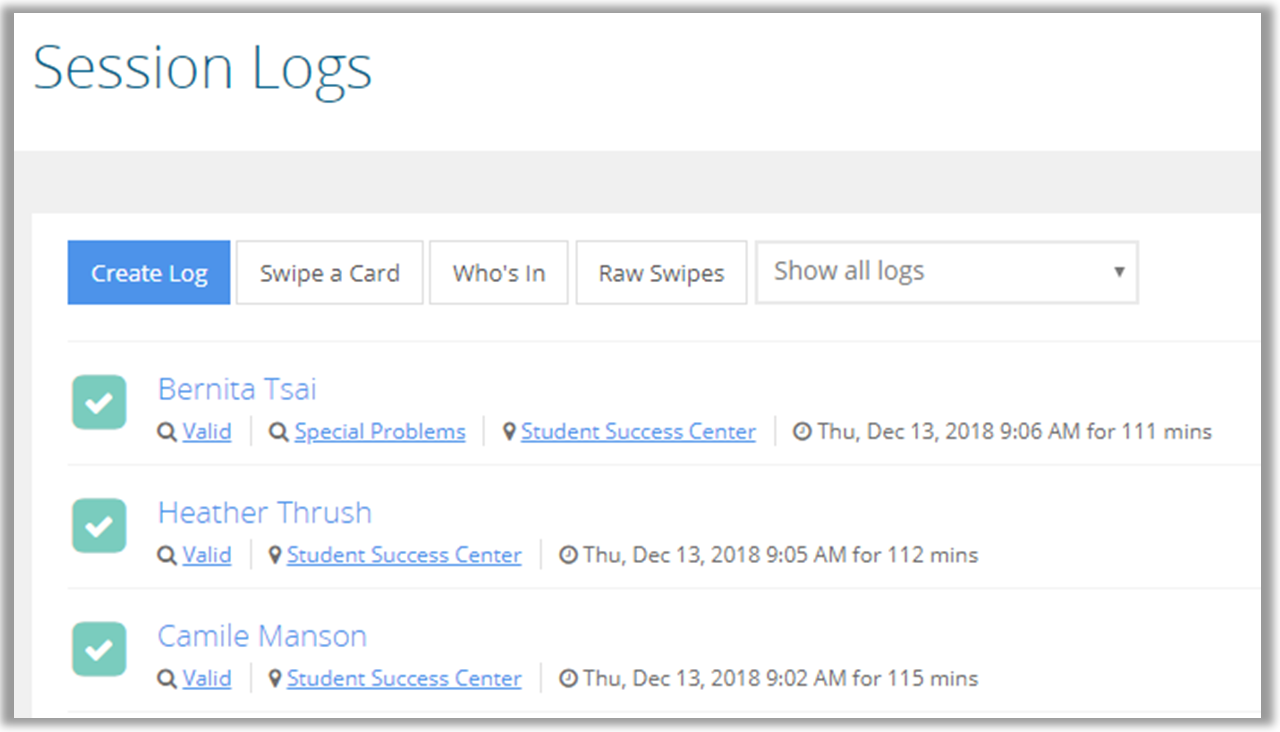Uncheck Heather Thrush's session log checkbox
1280x732 pixels.
pos(99,525)
